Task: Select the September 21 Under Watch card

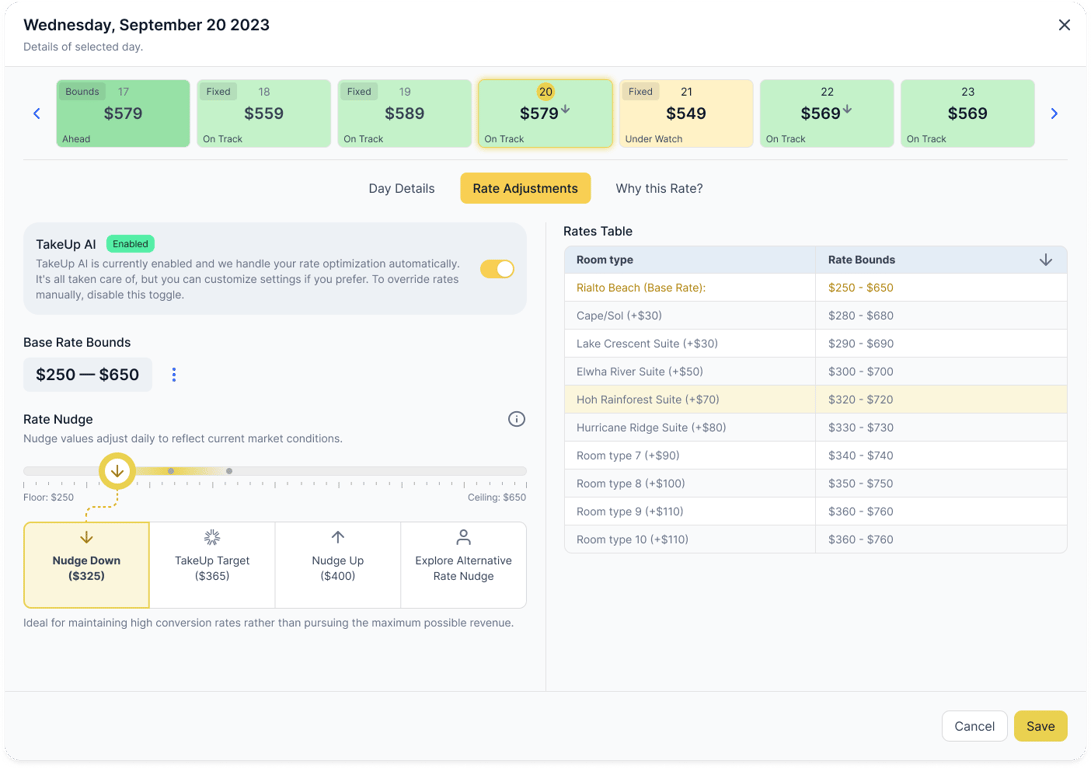Action: [x=686, y=113]
